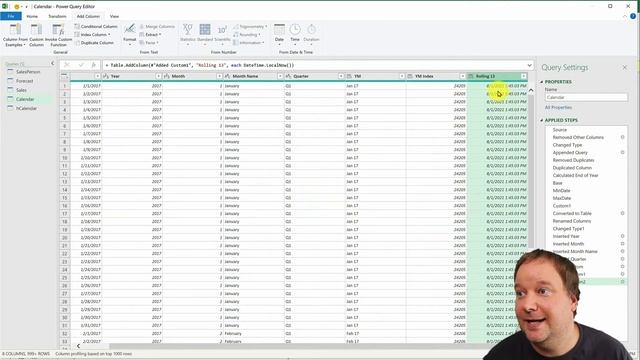Add a Conditional Column
Screen dimensions: 640x360
[96, 27]
